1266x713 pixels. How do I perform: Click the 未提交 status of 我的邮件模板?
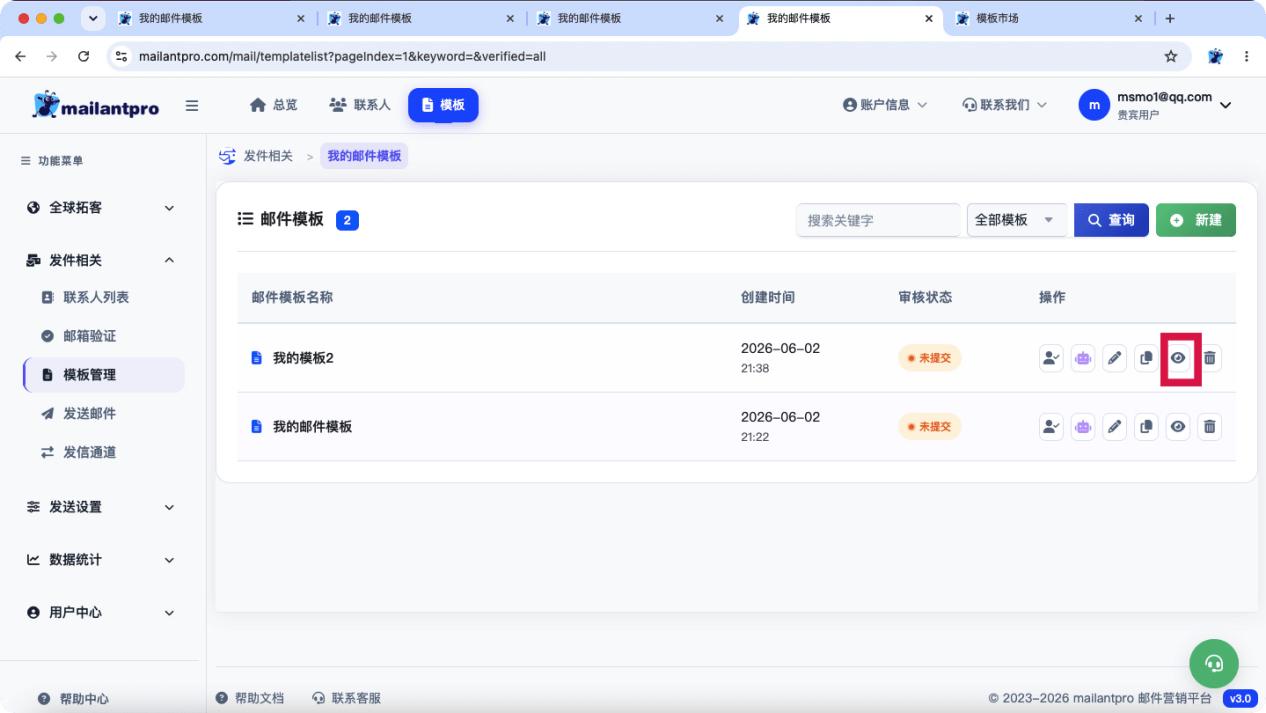[930, 427]
